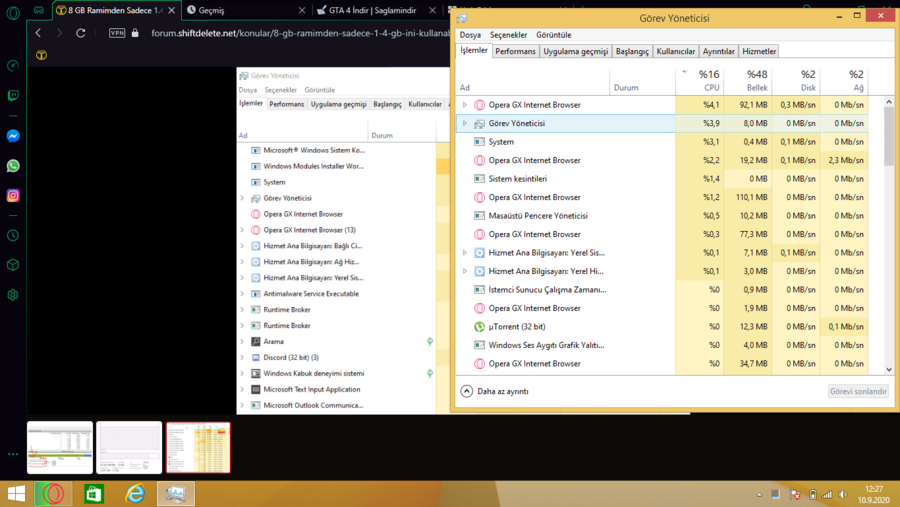The height and width of the screenshot is (507, 900).
Task: Sort processes by Bellek column header
Action: (x=748, y=81)
